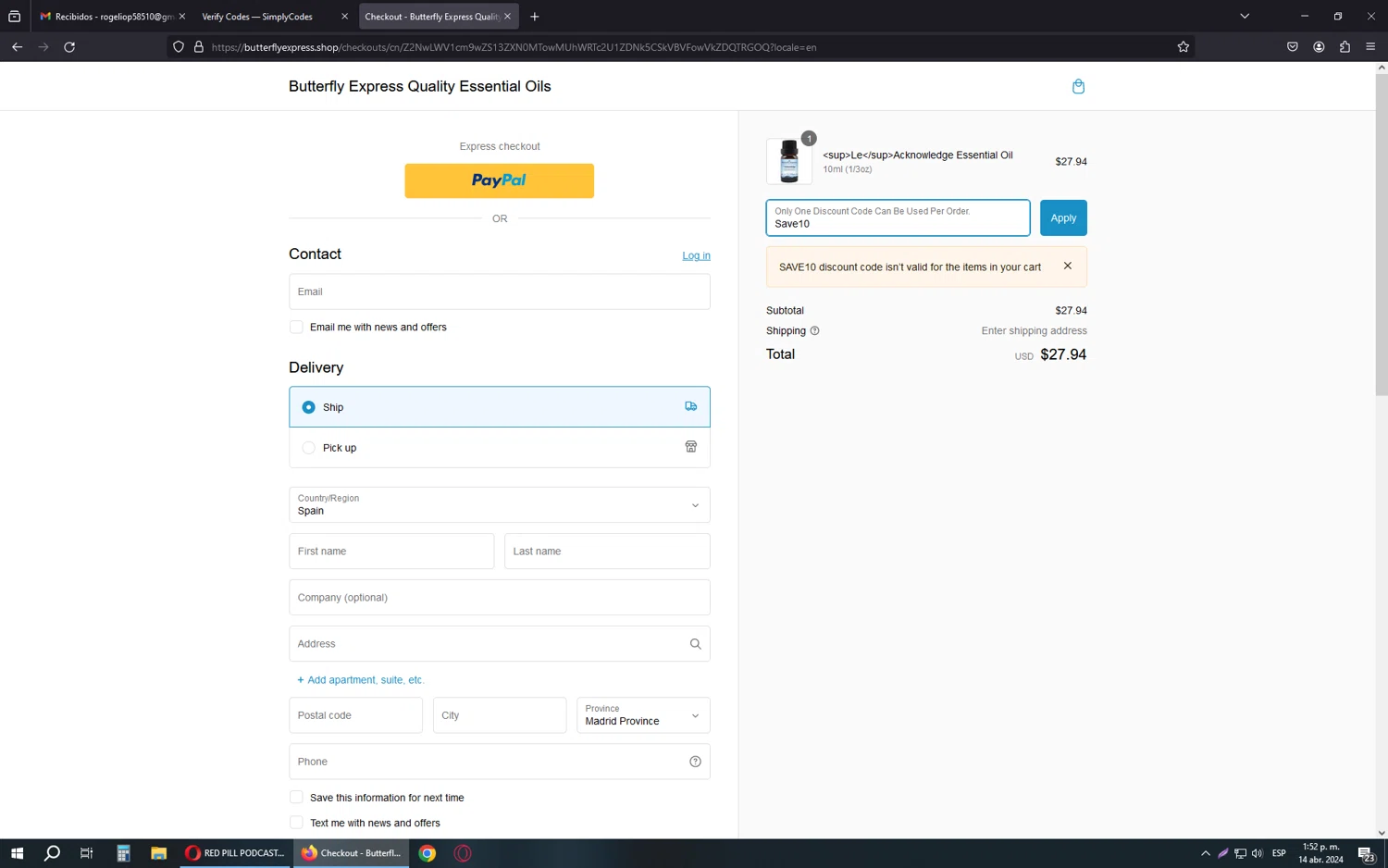This screenshot has width=1388, height=868.
Task: Check Text me with news and offers
Action: pyautogui.click(x=296, y=823)
